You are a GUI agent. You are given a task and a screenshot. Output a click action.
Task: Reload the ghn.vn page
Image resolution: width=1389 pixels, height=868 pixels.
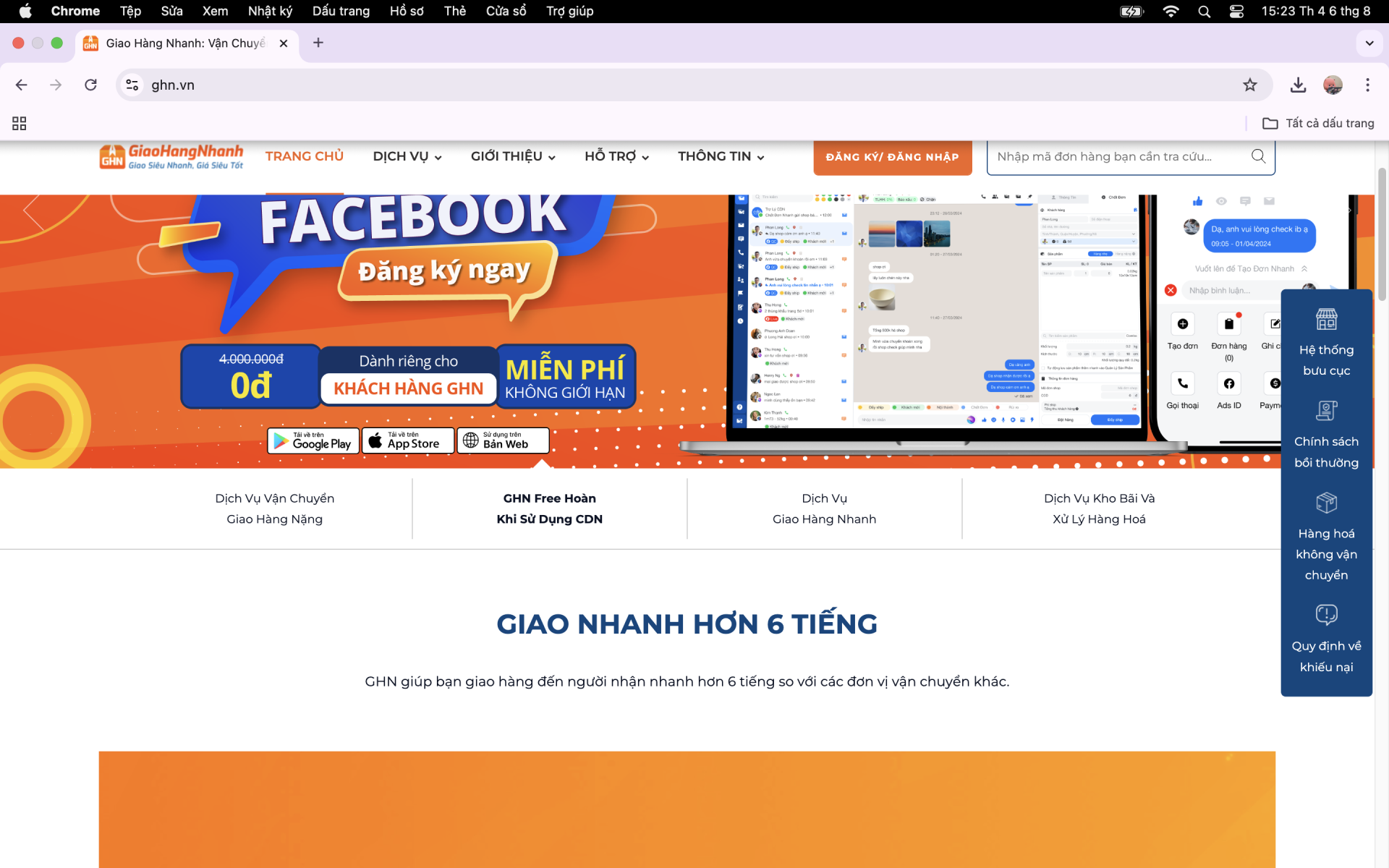point(90,85)
